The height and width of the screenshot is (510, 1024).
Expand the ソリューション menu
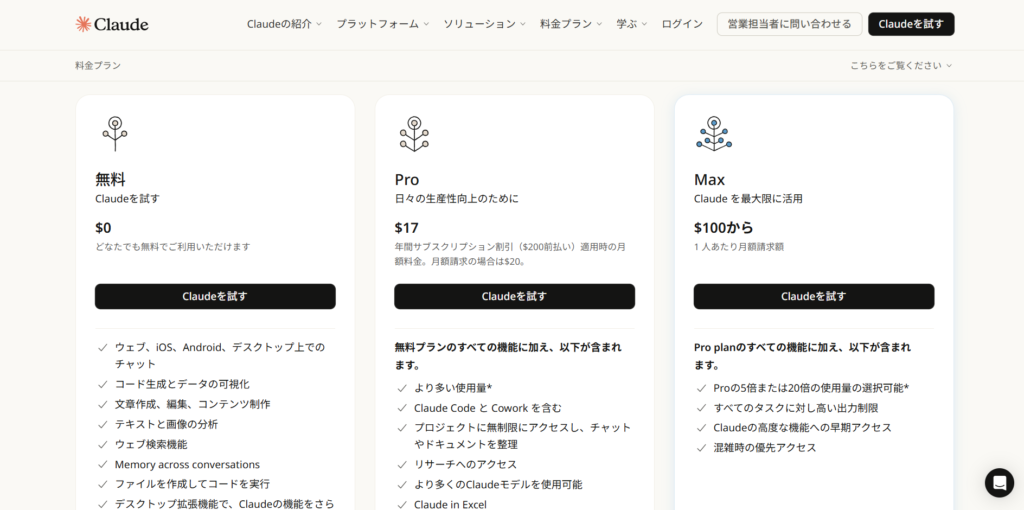(484, 24)
